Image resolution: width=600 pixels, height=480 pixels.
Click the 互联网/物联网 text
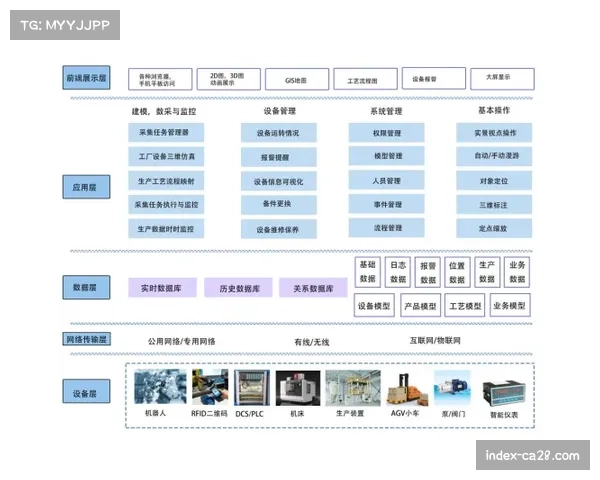click(x=435, y=340)
